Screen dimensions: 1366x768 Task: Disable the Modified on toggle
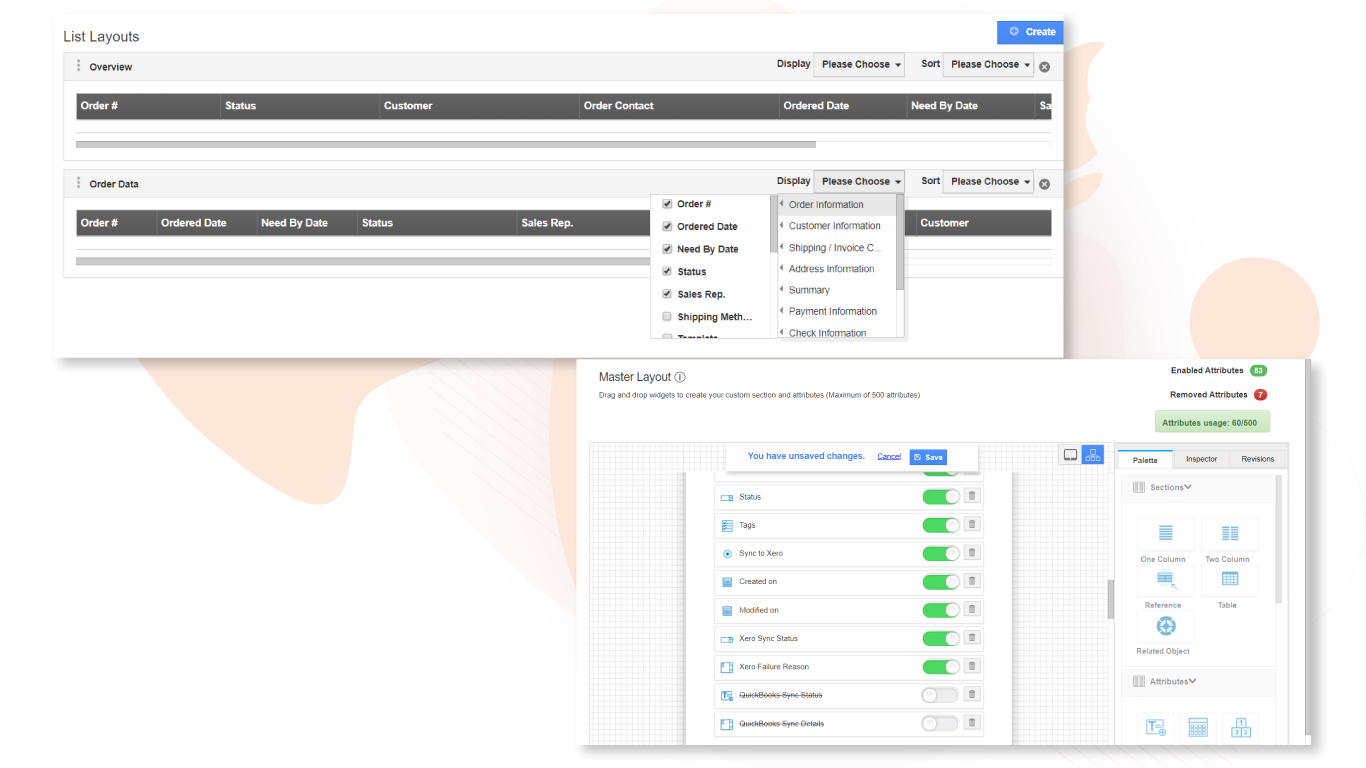point(940,610)
